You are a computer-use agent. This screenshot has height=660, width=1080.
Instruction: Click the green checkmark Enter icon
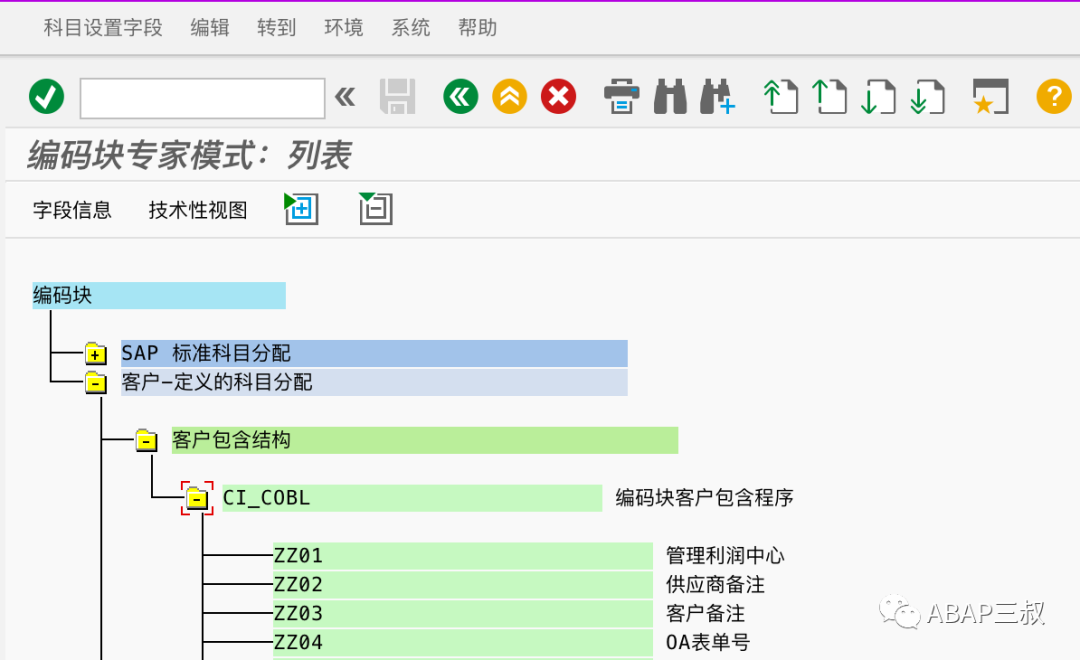pyautogui.click(x=46, y=96)
